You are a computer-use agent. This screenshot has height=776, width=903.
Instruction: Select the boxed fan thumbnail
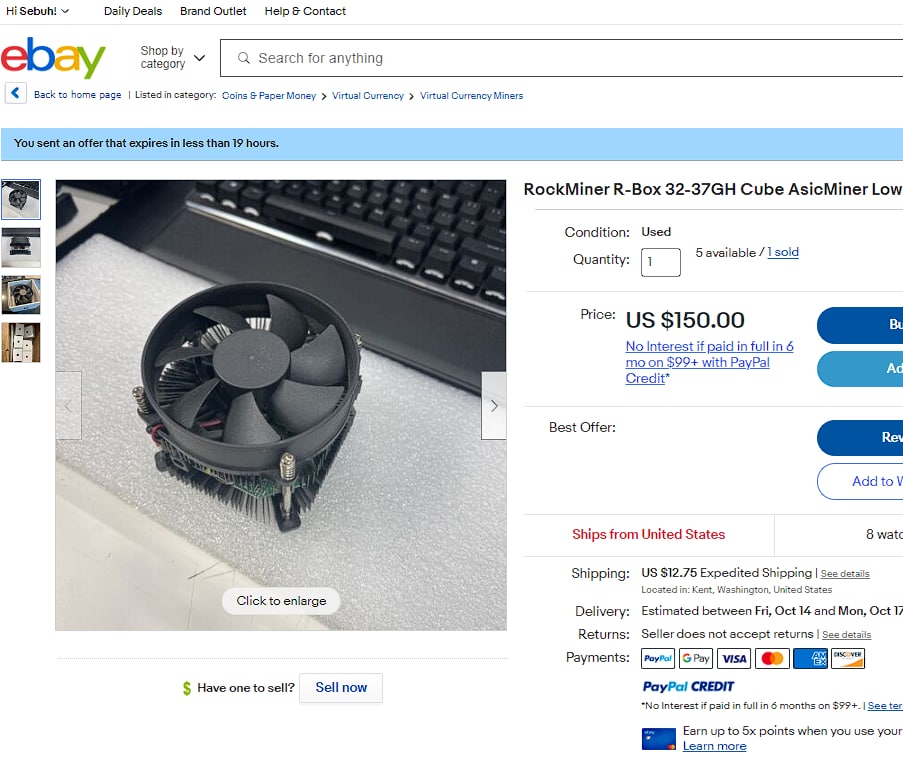pos(21,295)
